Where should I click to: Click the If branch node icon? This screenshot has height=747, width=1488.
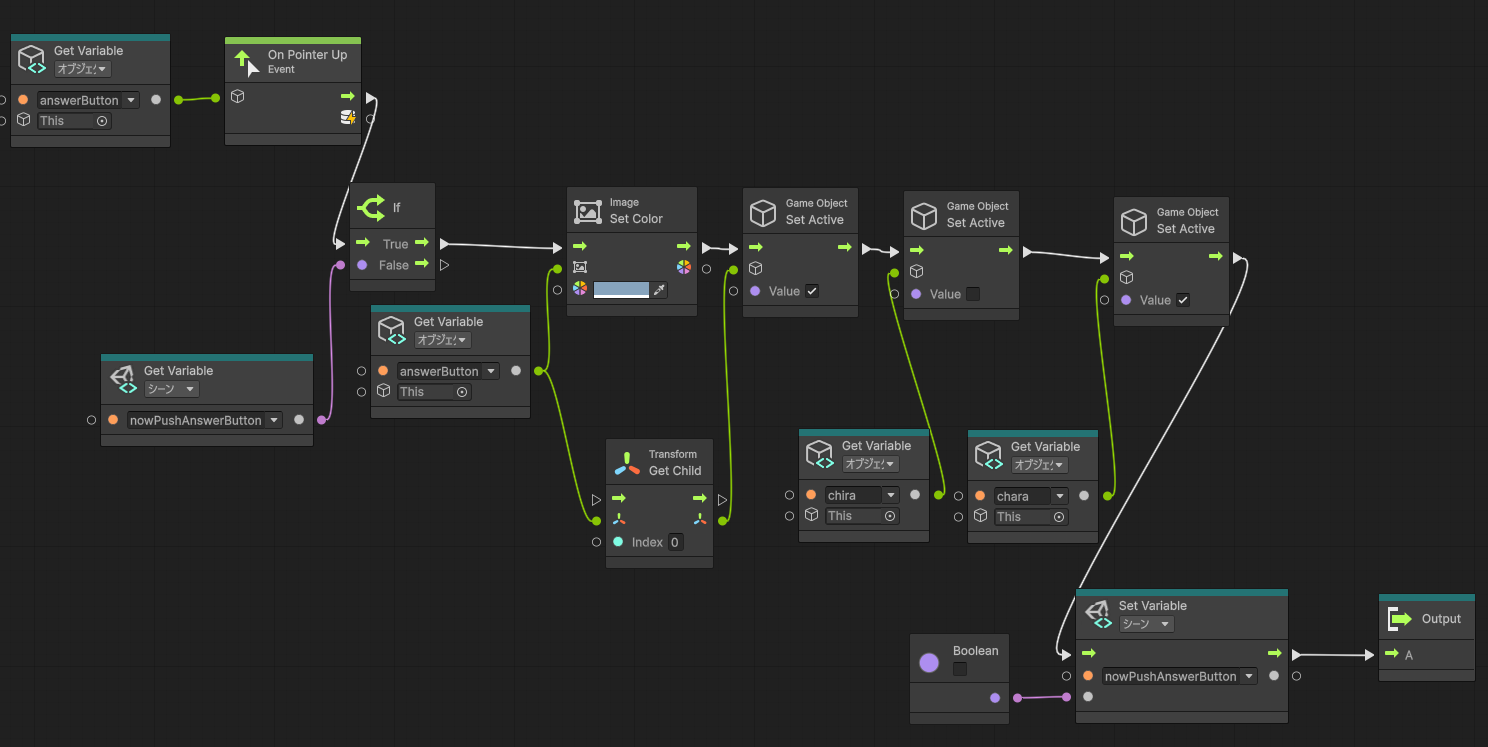click(x=371, y=208)
